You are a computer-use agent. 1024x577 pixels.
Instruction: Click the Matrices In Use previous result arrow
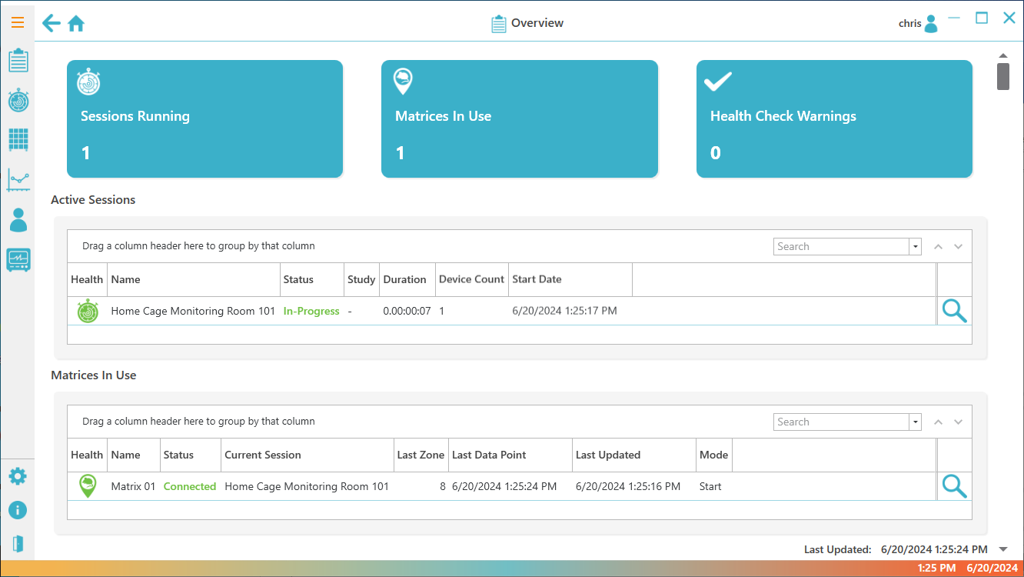coord(938,422)
